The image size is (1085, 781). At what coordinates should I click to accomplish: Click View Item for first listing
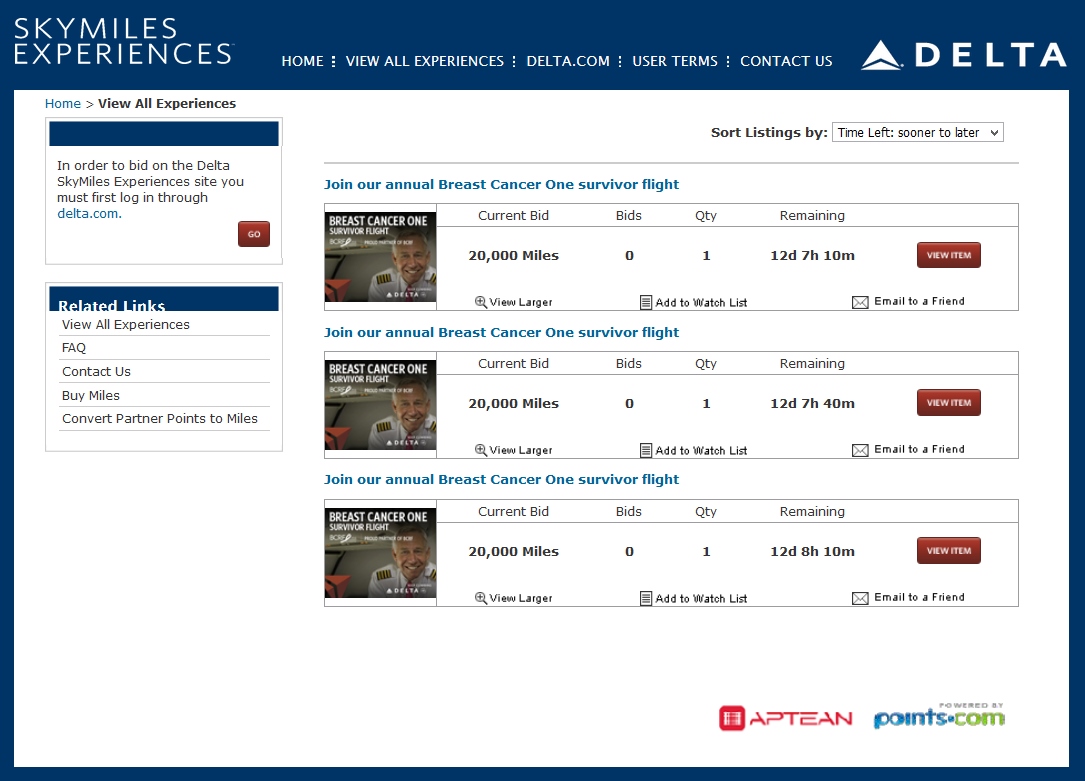pyautogui.click(x=949, y=255)
